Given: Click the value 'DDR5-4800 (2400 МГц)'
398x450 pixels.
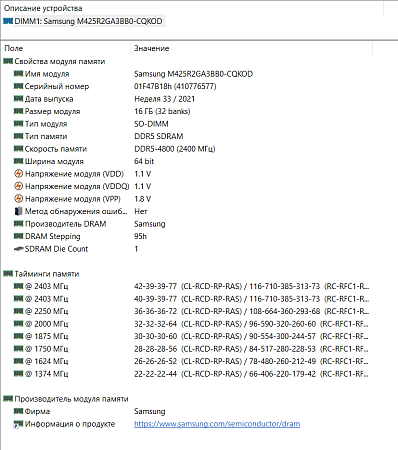Looking at the screenshot, I should pos(174,149).
